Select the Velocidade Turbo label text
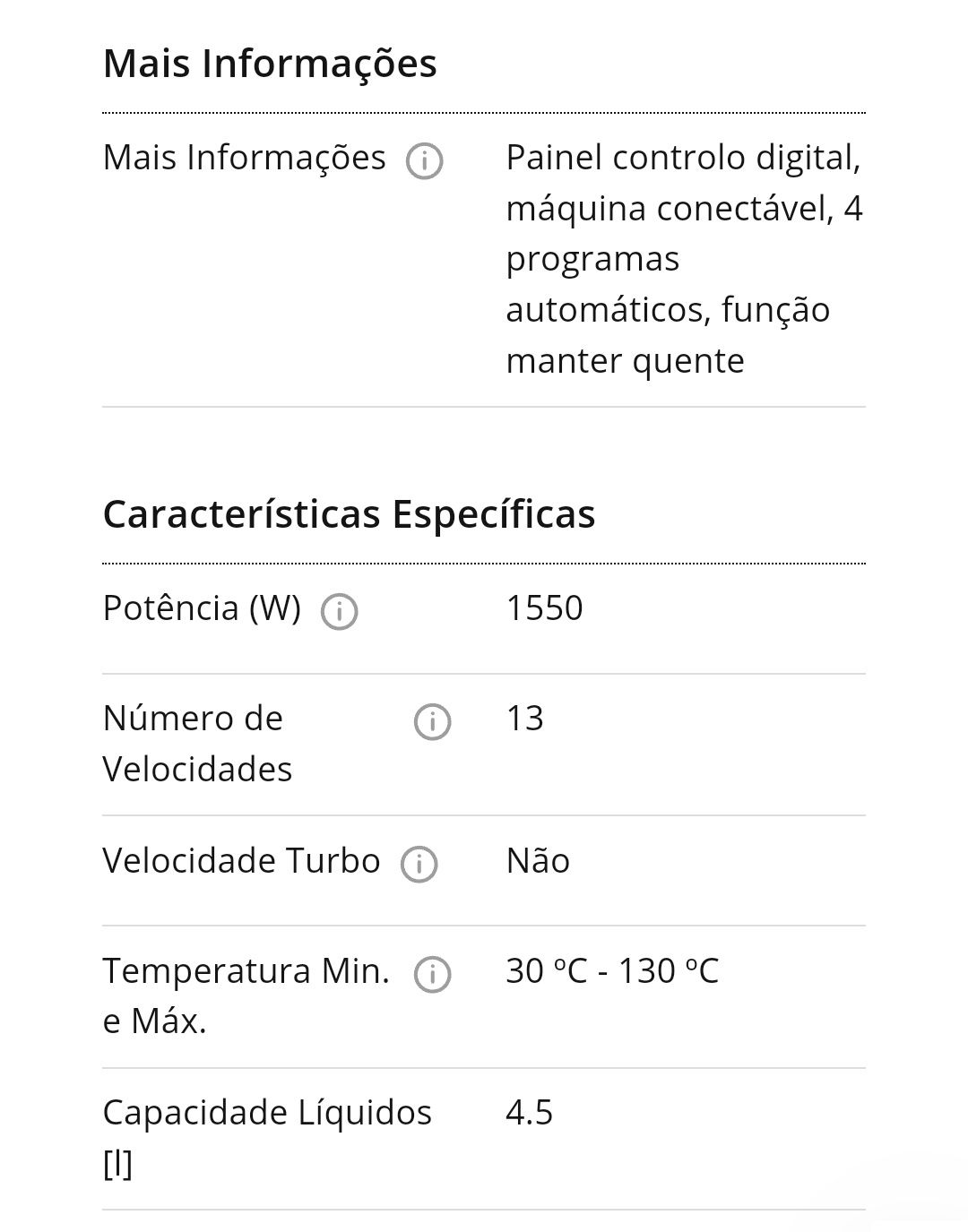The height and width of the screenshot is (1232, 968). coord(241,861)
